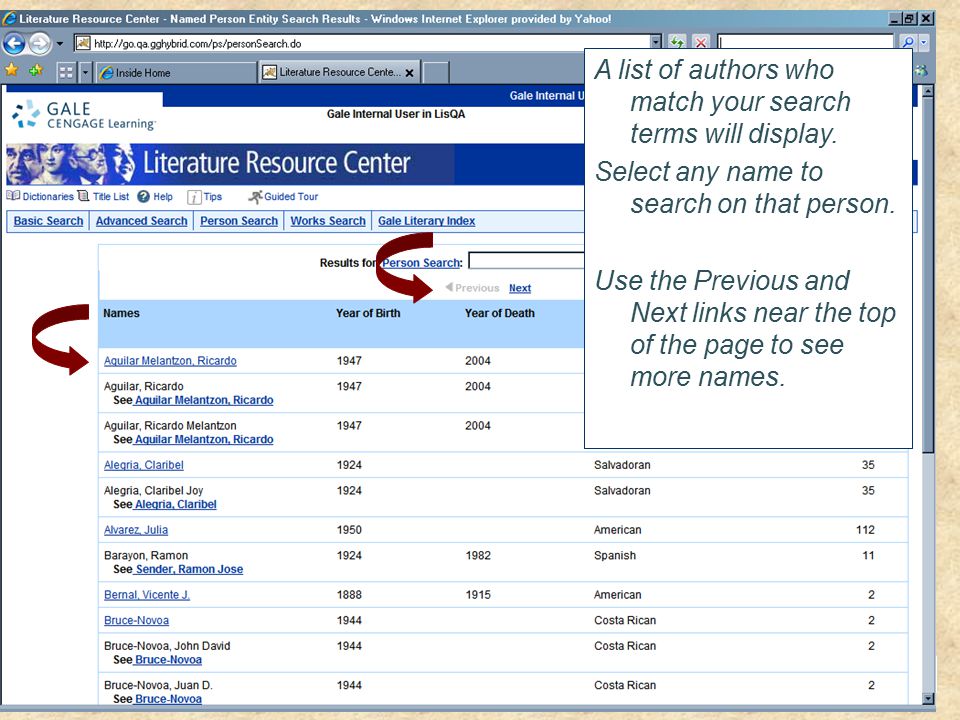The image size is (960, 720).
Task: Click the address bar URL field
Action: point(361,43)
